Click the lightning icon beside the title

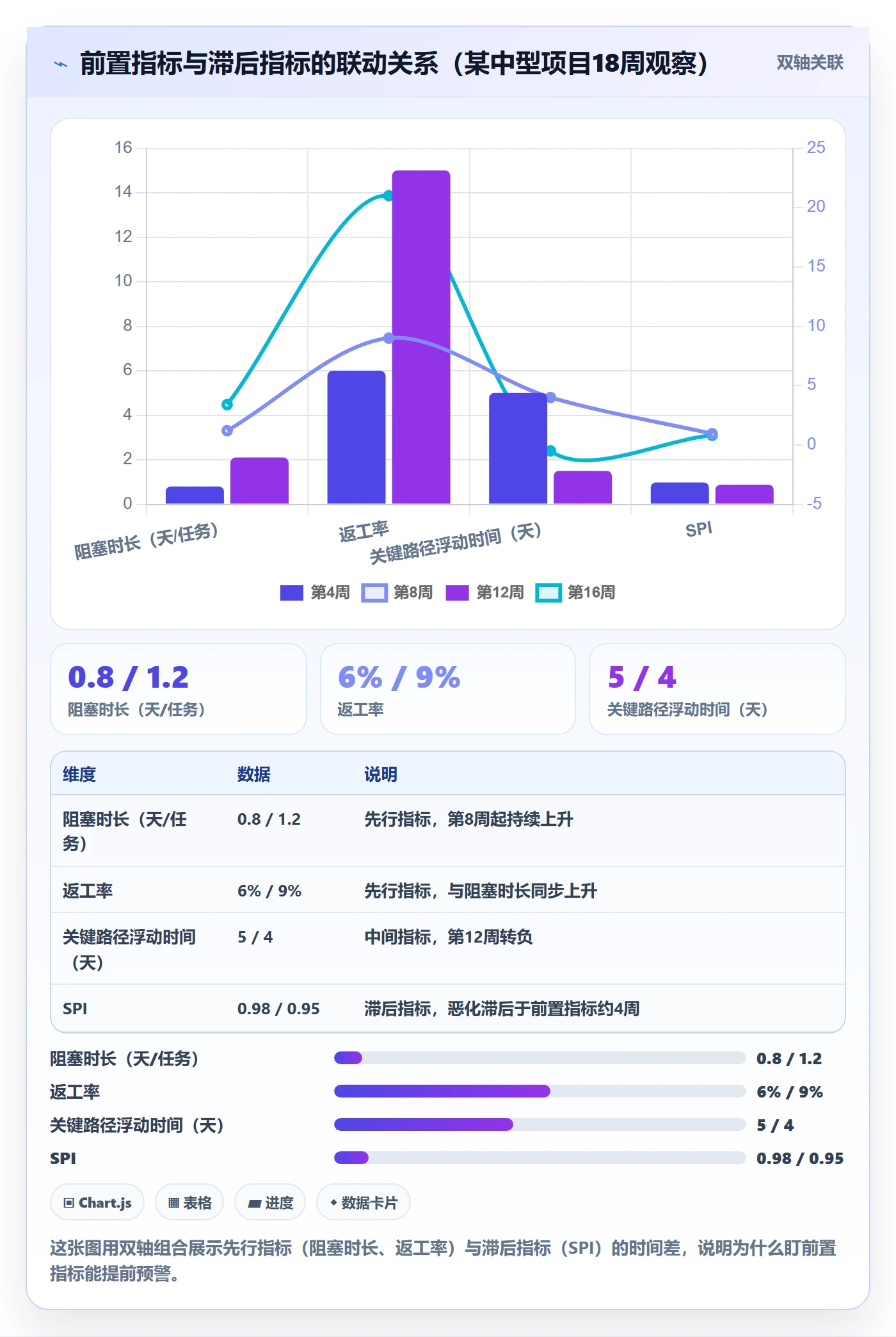coord(61,64)
